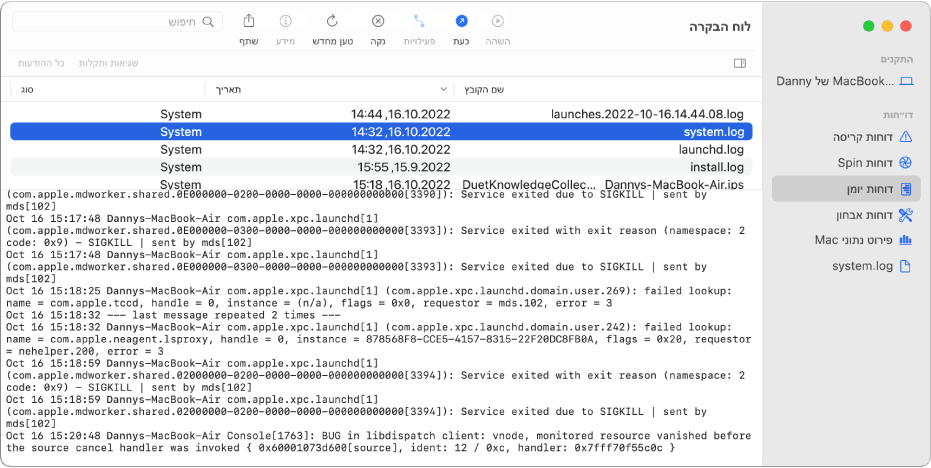This screenshot has width=931, height=468.
Task: Click the crash reports warning triangle icon
Action: pos(905,137)
